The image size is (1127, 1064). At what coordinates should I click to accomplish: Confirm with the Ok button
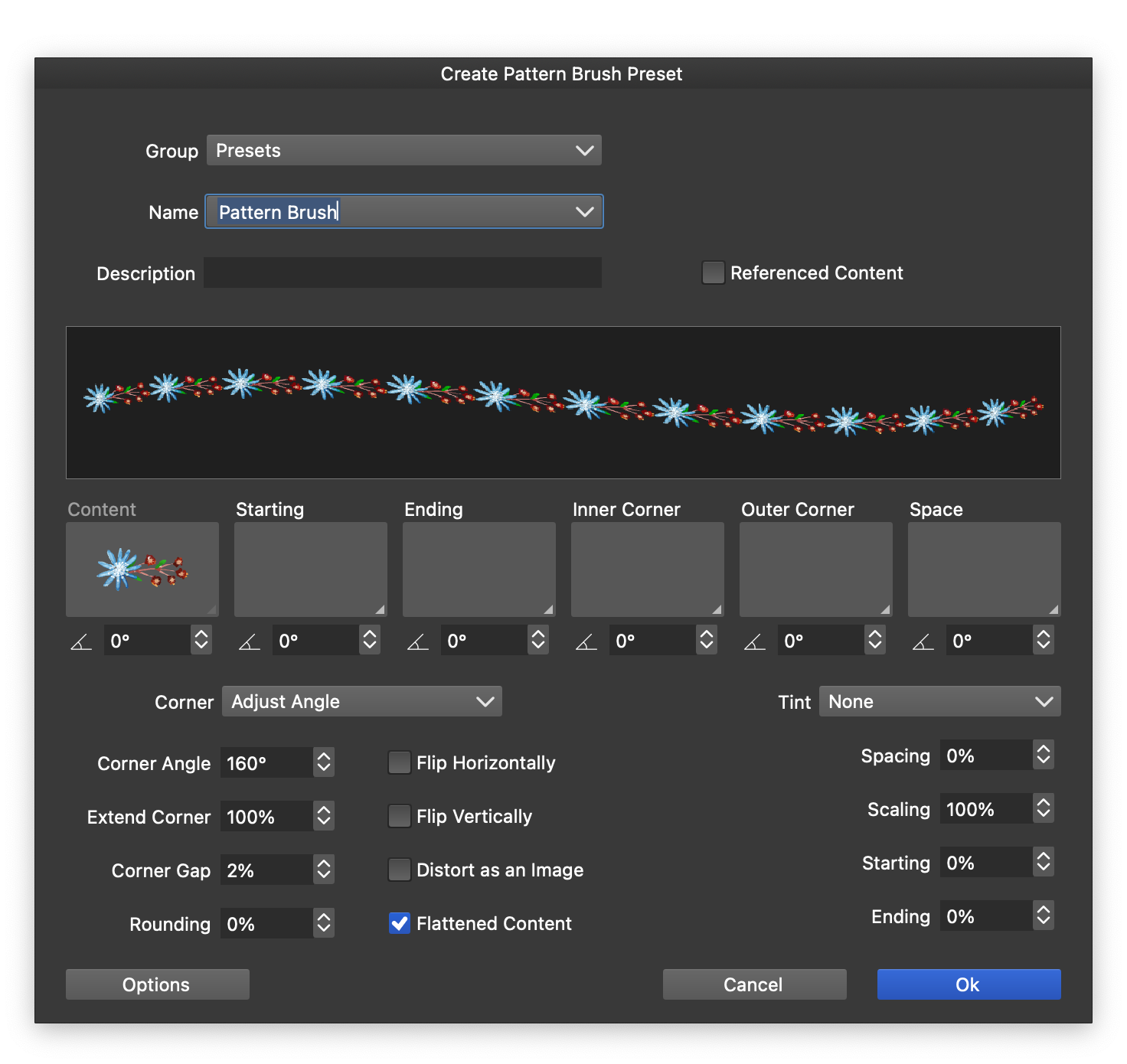point(969,984)
